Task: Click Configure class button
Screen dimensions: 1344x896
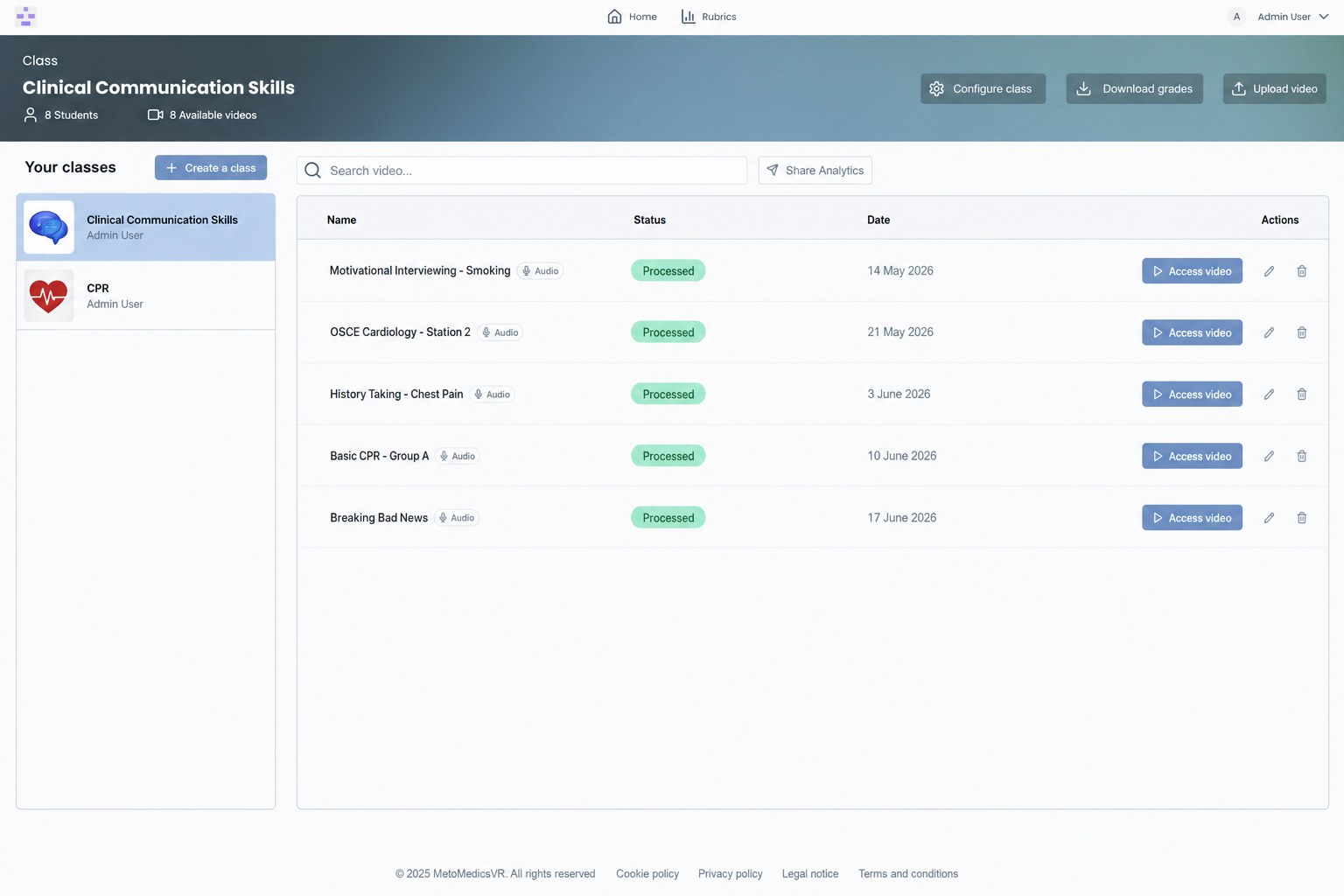Action: pos(983,88)
